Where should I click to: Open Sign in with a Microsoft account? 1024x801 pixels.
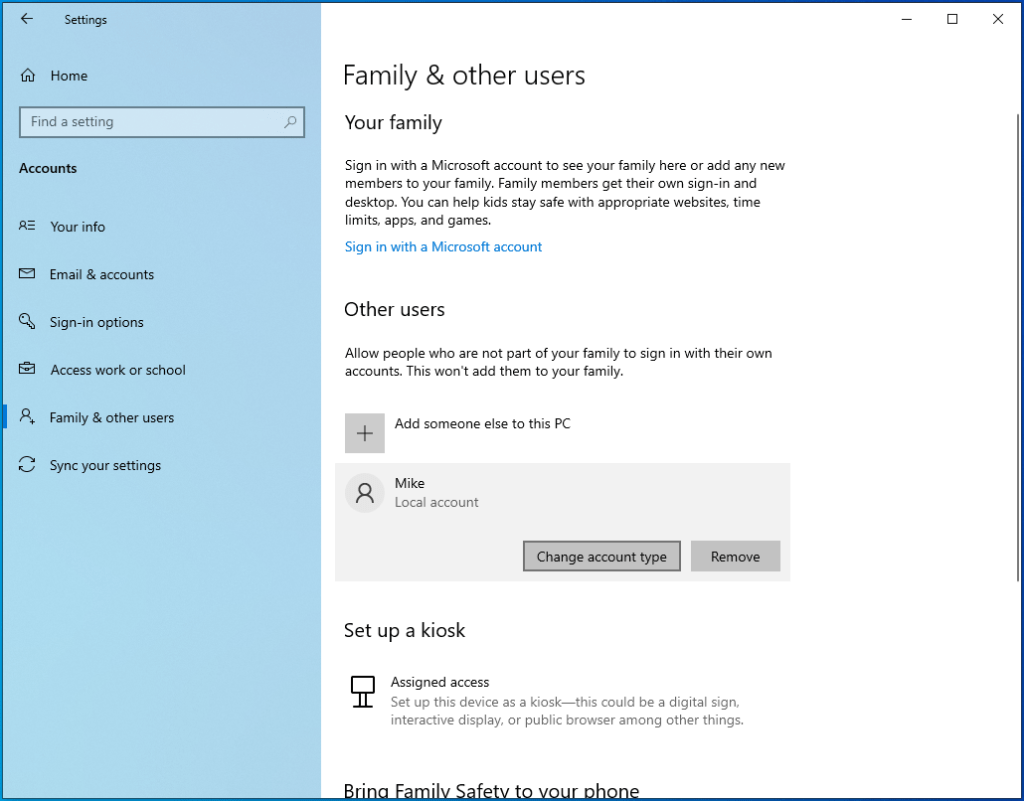point(443,246)
